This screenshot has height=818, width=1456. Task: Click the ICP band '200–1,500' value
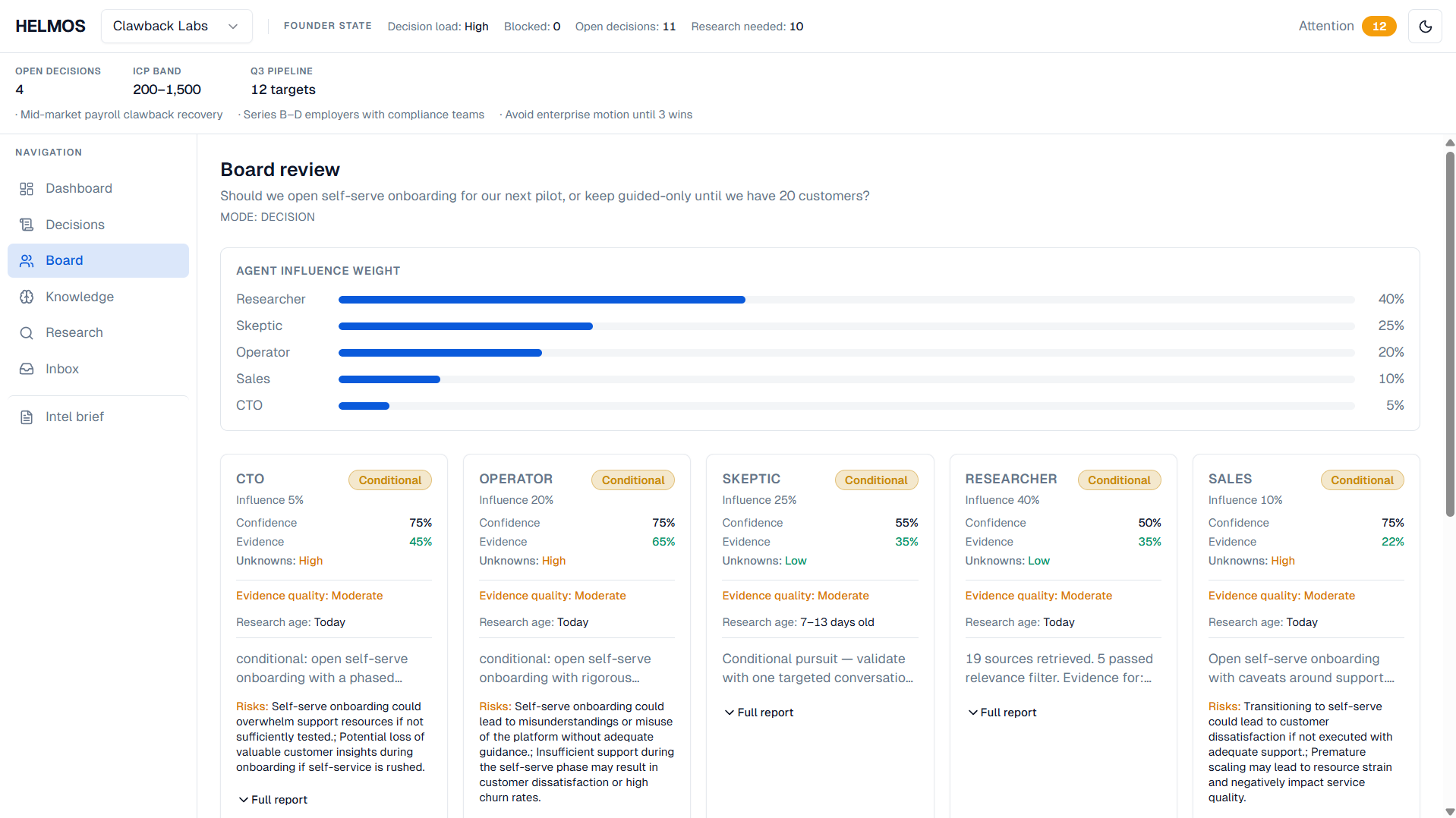pos(167,90)
